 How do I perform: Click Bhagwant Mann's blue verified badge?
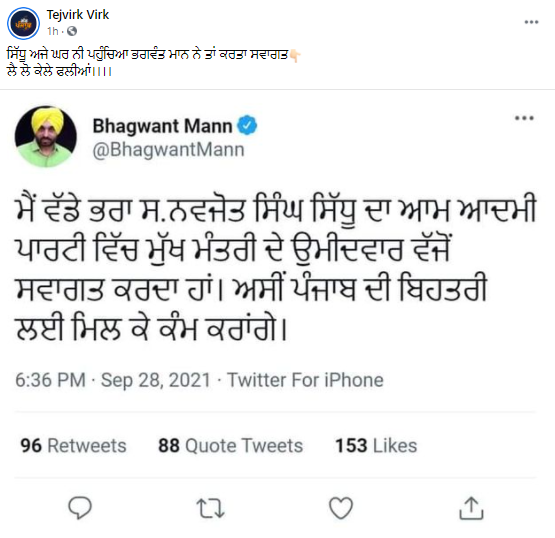click(247, 125)
